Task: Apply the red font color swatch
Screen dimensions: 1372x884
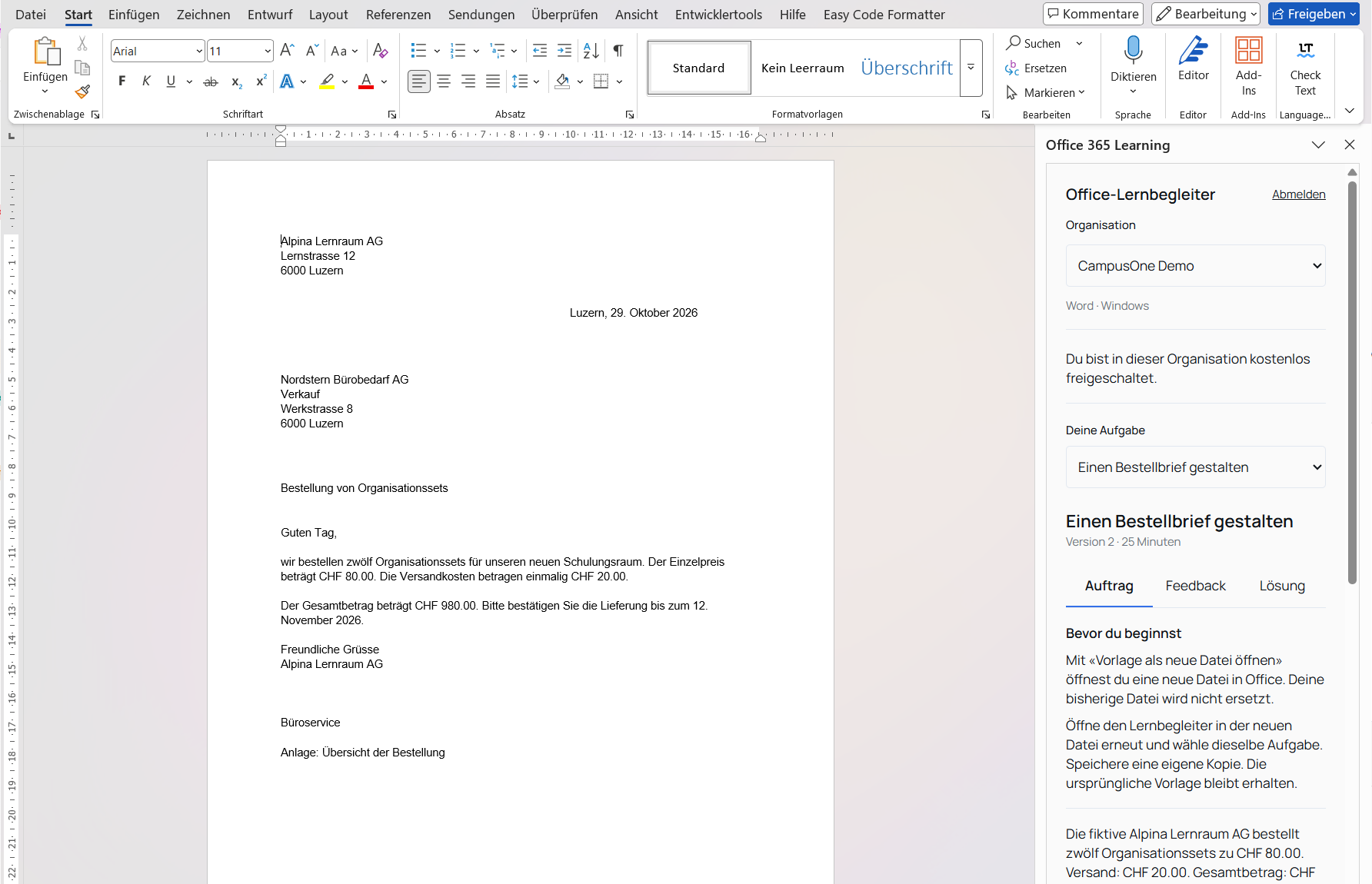Action: tap(366, 81)
